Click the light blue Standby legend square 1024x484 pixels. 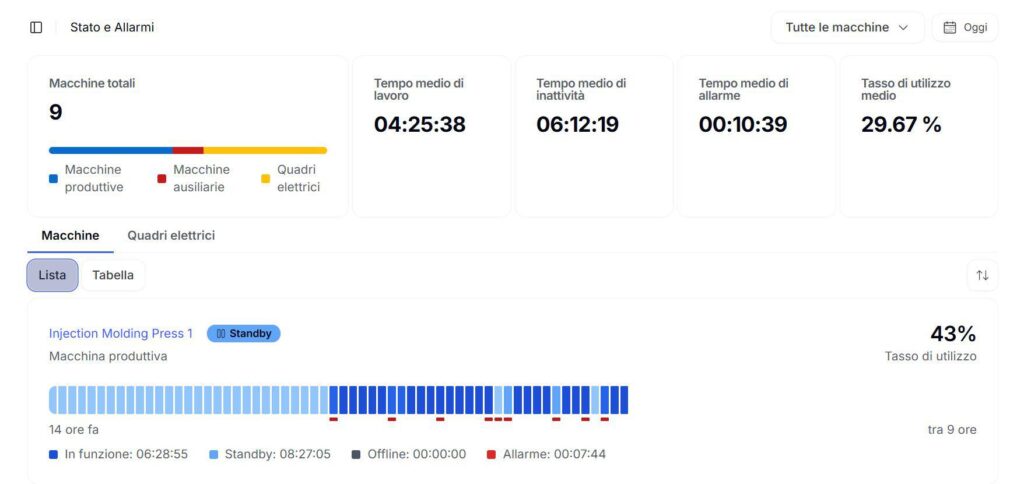coord(214,455)
